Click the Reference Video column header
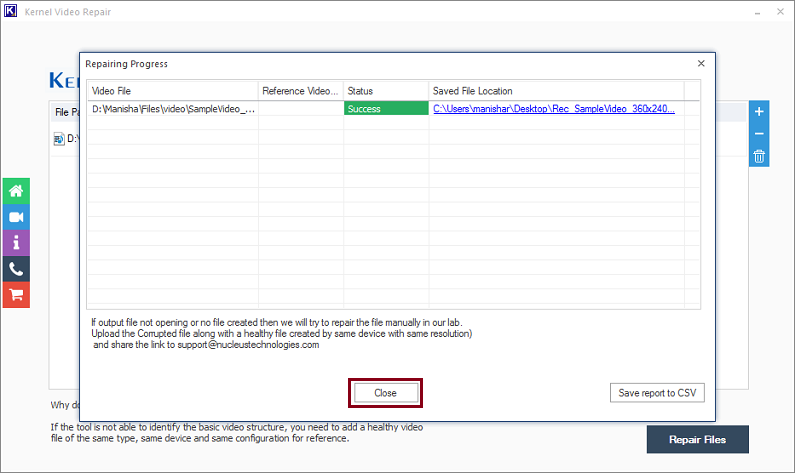The height and width of the screenshot is (473, 795). point(300,91)
